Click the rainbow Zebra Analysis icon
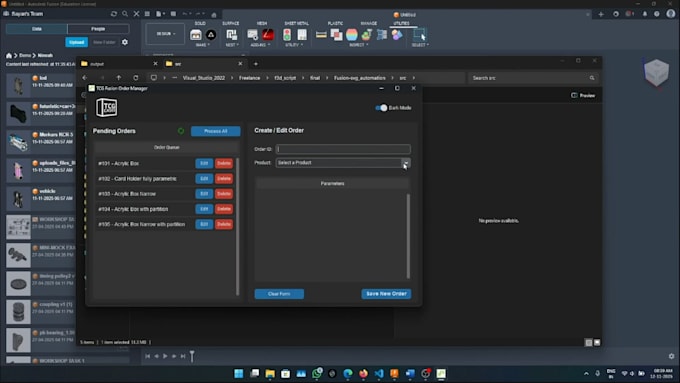The width and height of the screenshot is (680, 383). point(352,35)
